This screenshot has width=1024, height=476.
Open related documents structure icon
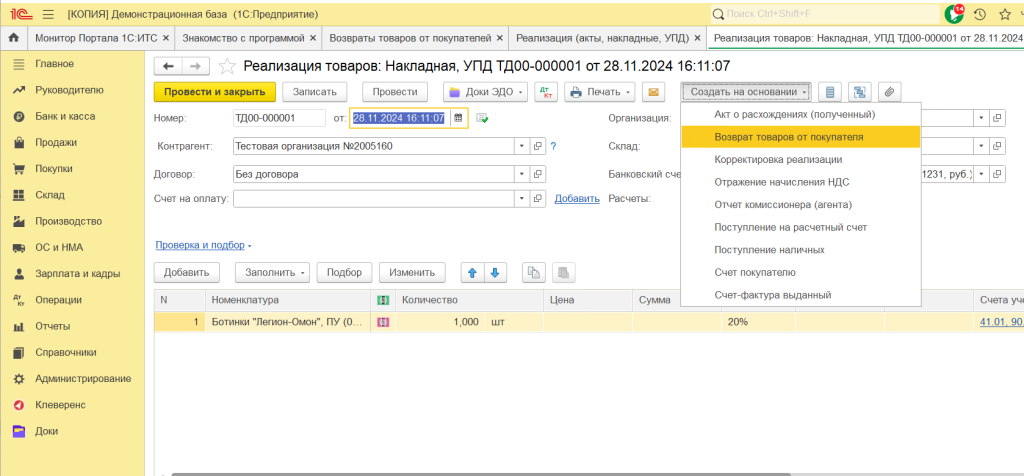coord(859,92)
